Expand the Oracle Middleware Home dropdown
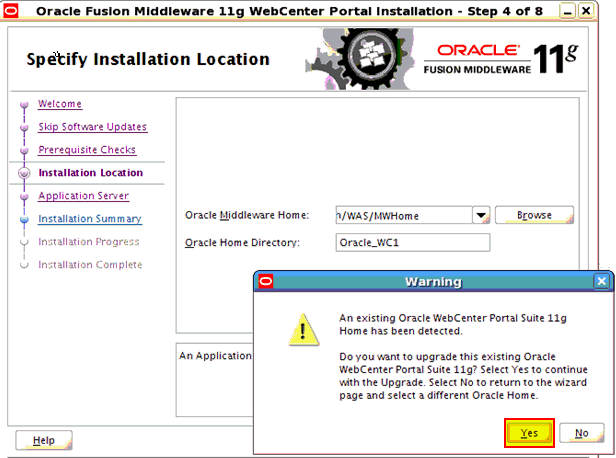 pyautogui.click(x=480, y=215)
